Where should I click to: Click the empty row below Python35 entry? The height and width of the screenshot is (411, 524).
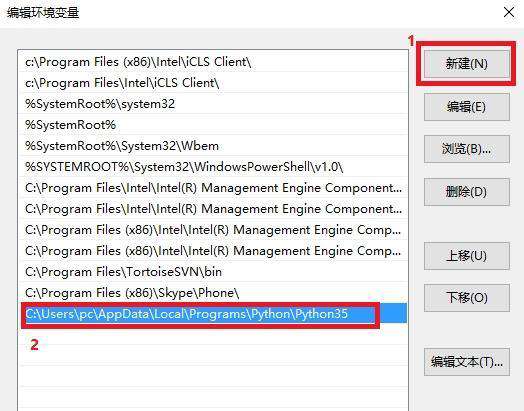pos(214,335)
